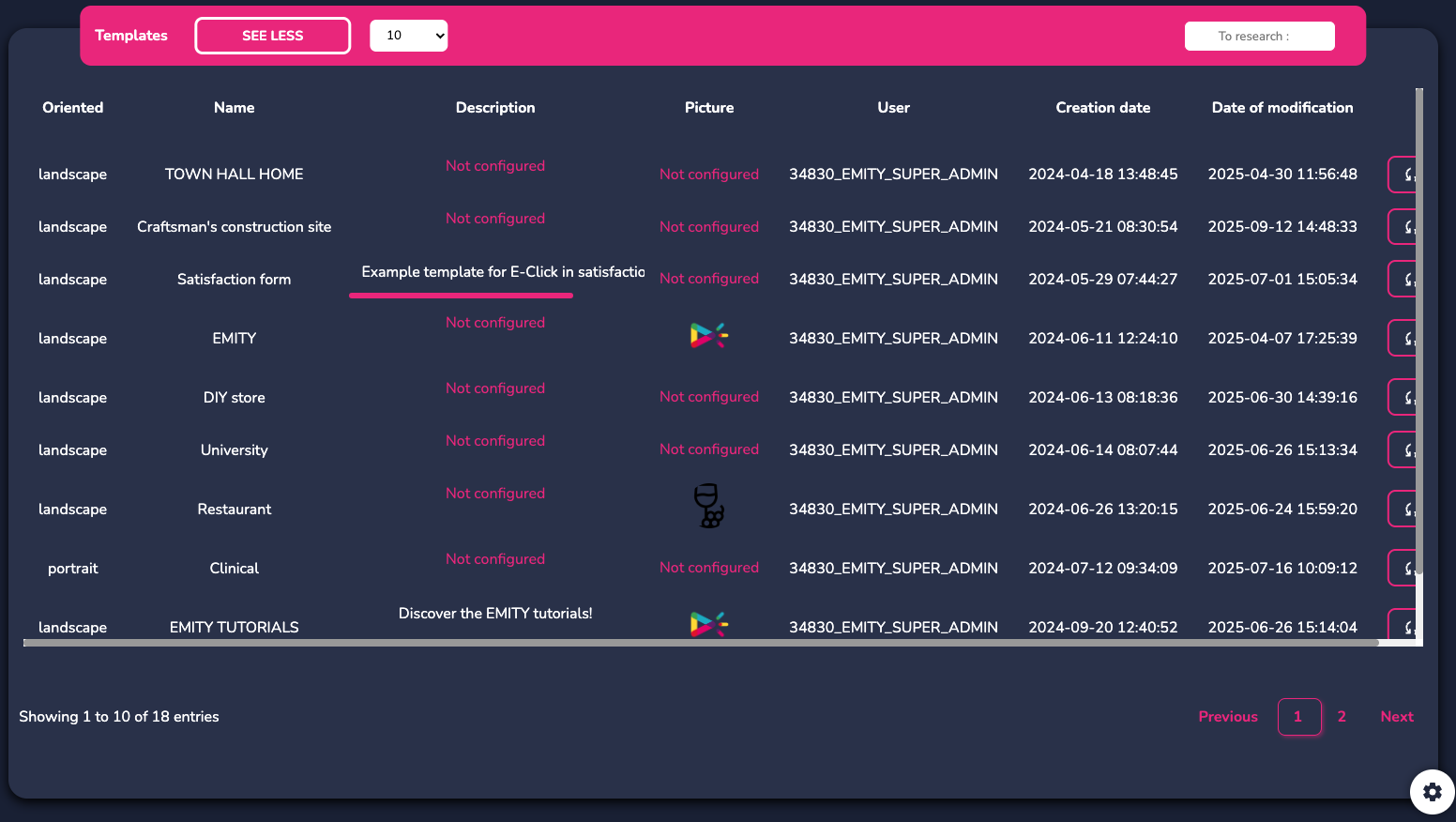Jump to page 2 of templates

[1342, 717]
